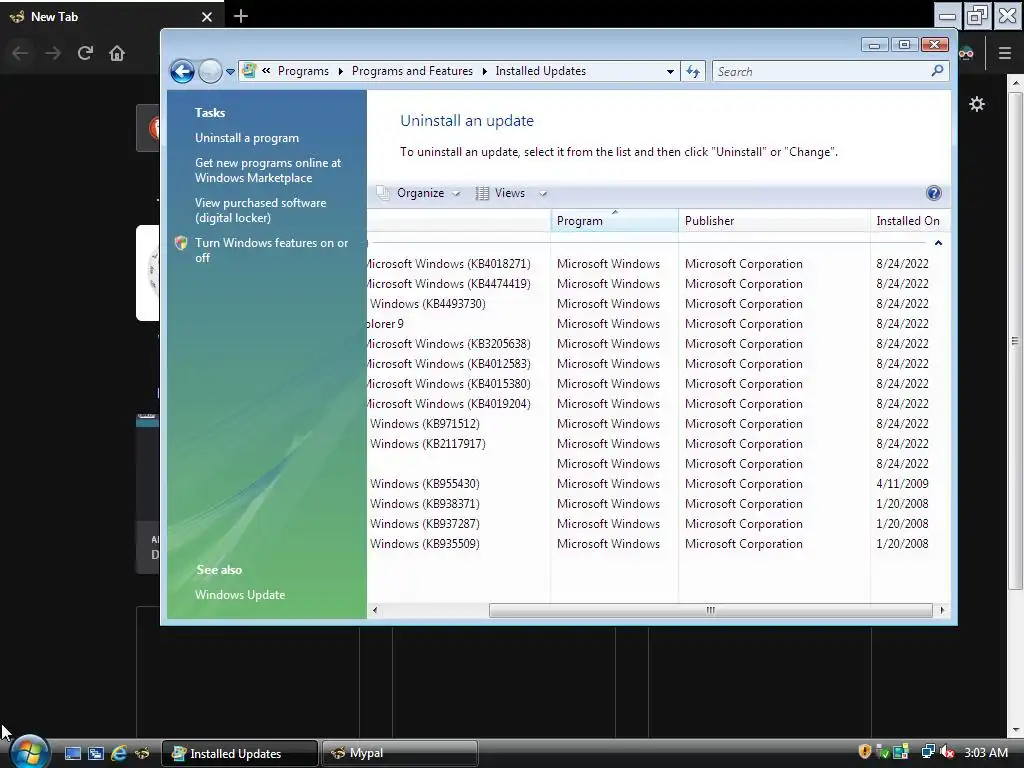The height and width of the screenshot is (768, 1024).
Task: Sort by the Publisher column header
Action: pos(774,221)
